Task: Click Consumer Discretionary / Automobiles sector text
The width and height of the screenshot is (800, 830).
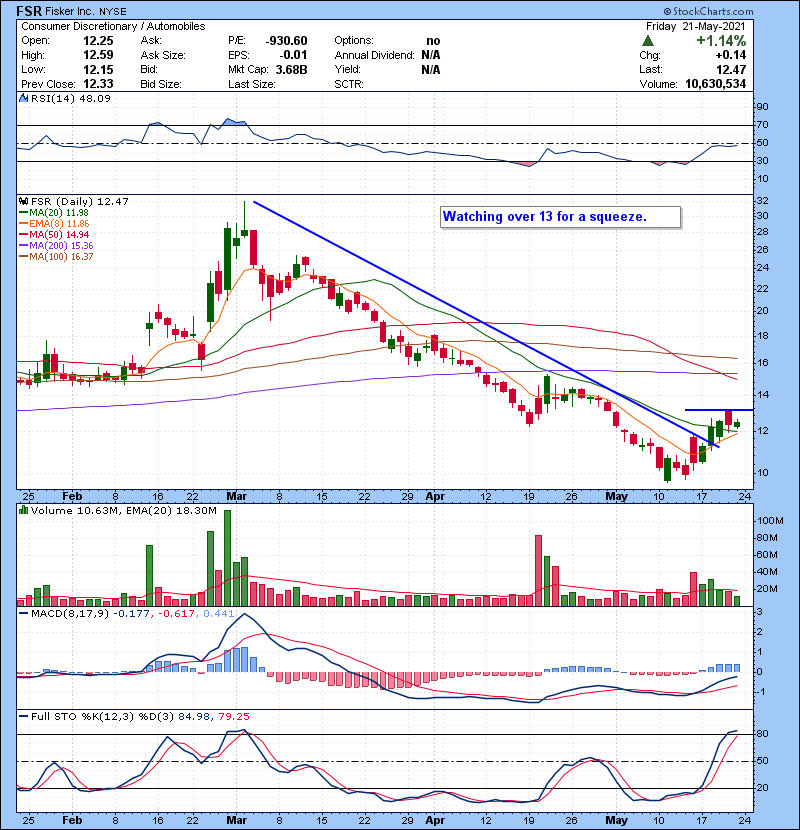Action: 113,26
